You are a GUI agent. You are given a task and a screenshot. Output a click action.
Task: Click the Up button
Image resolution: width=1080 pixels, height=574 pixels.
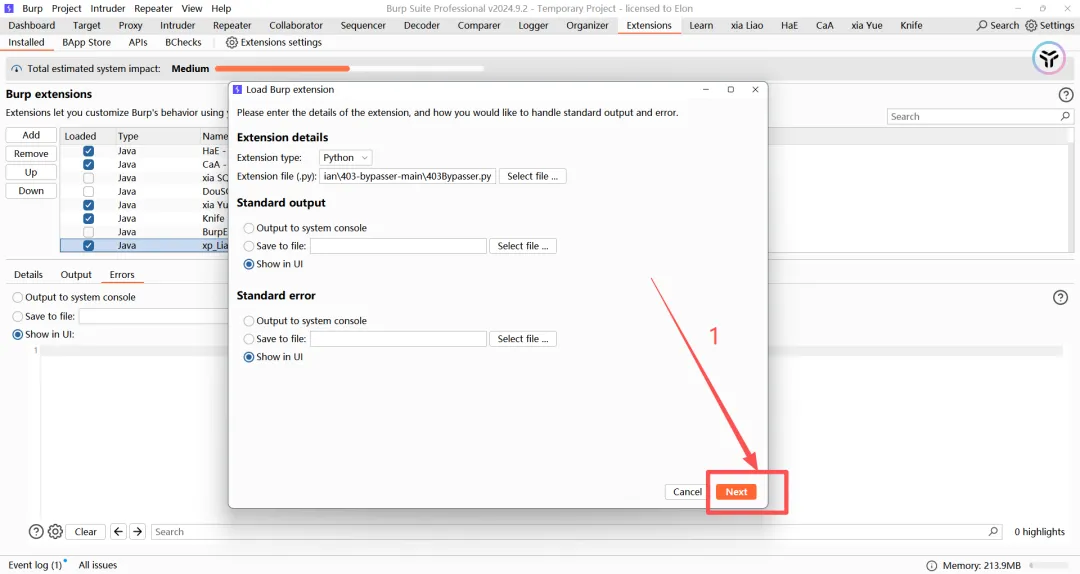[x=31, y=172]
